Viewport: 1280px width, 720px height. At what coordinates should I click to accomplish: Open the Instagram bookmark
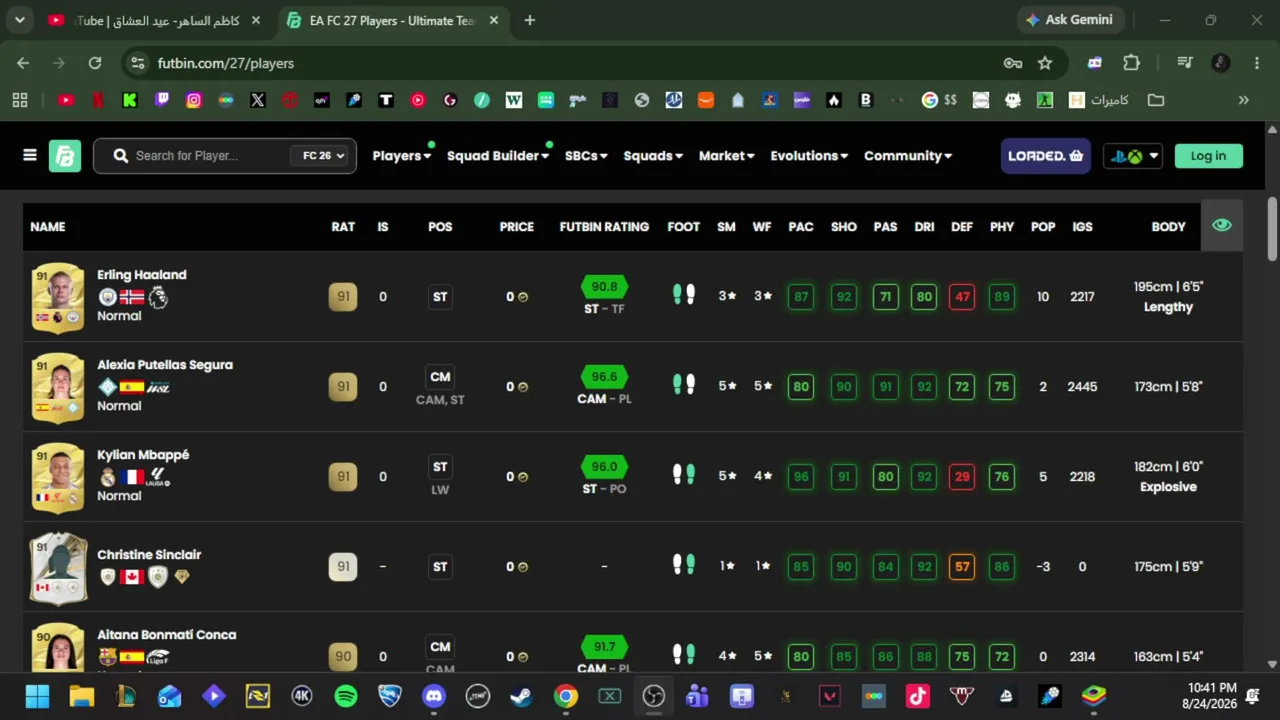click(194, 100)
